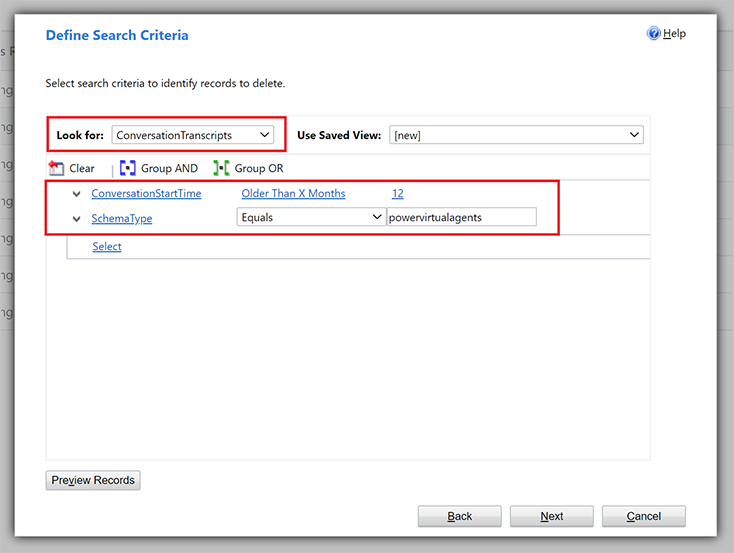Click the Preview Records button

(x=93, y=480)
